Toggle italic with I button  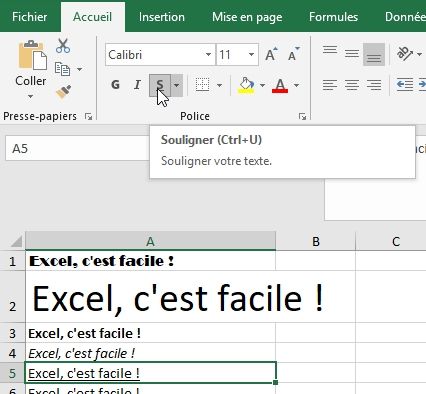click(137, 85)
